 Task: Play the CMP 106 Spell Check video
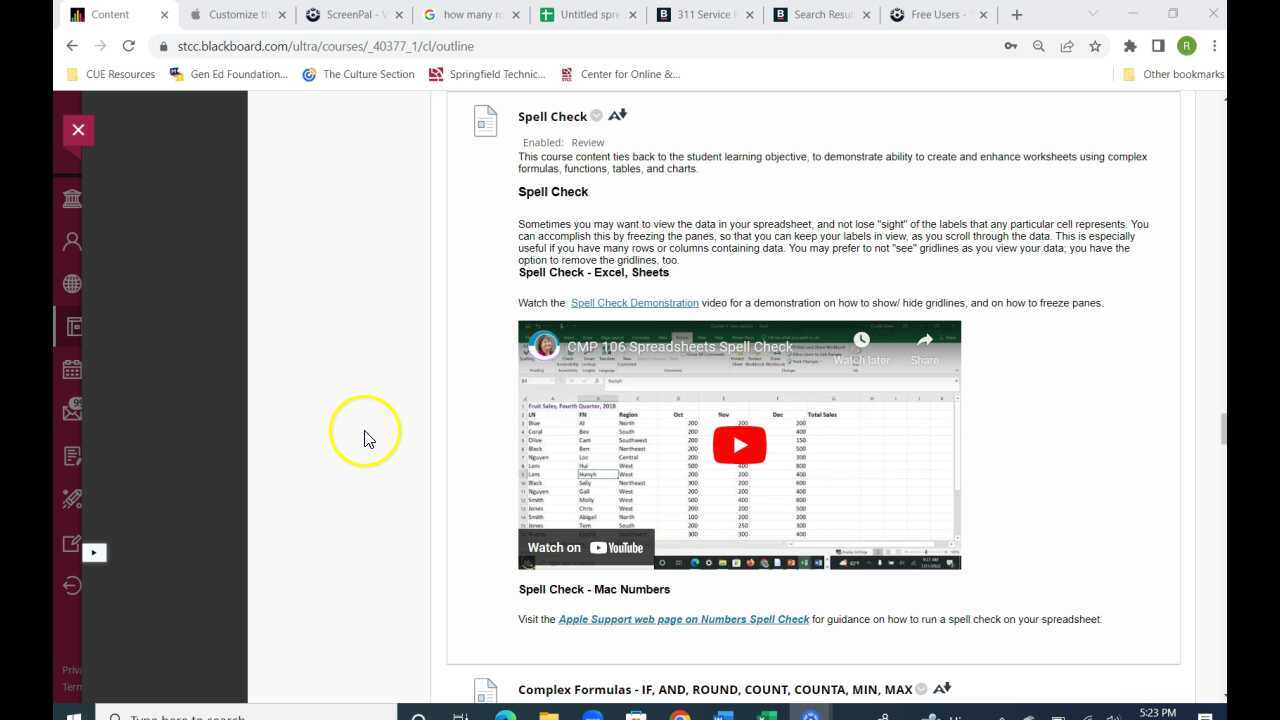coord(739,444)
